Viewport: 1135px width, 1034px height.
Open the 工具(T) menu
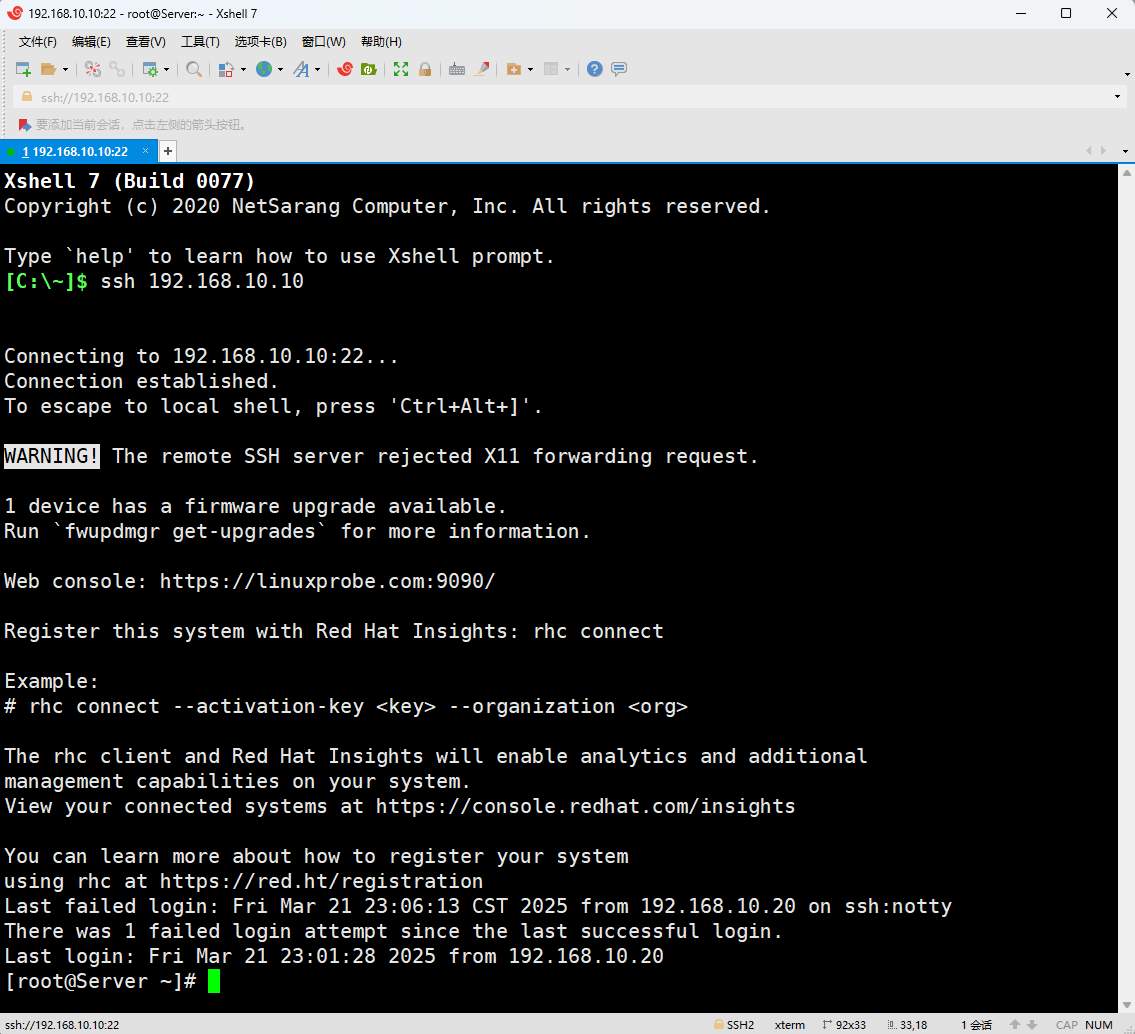pos(200,42)
